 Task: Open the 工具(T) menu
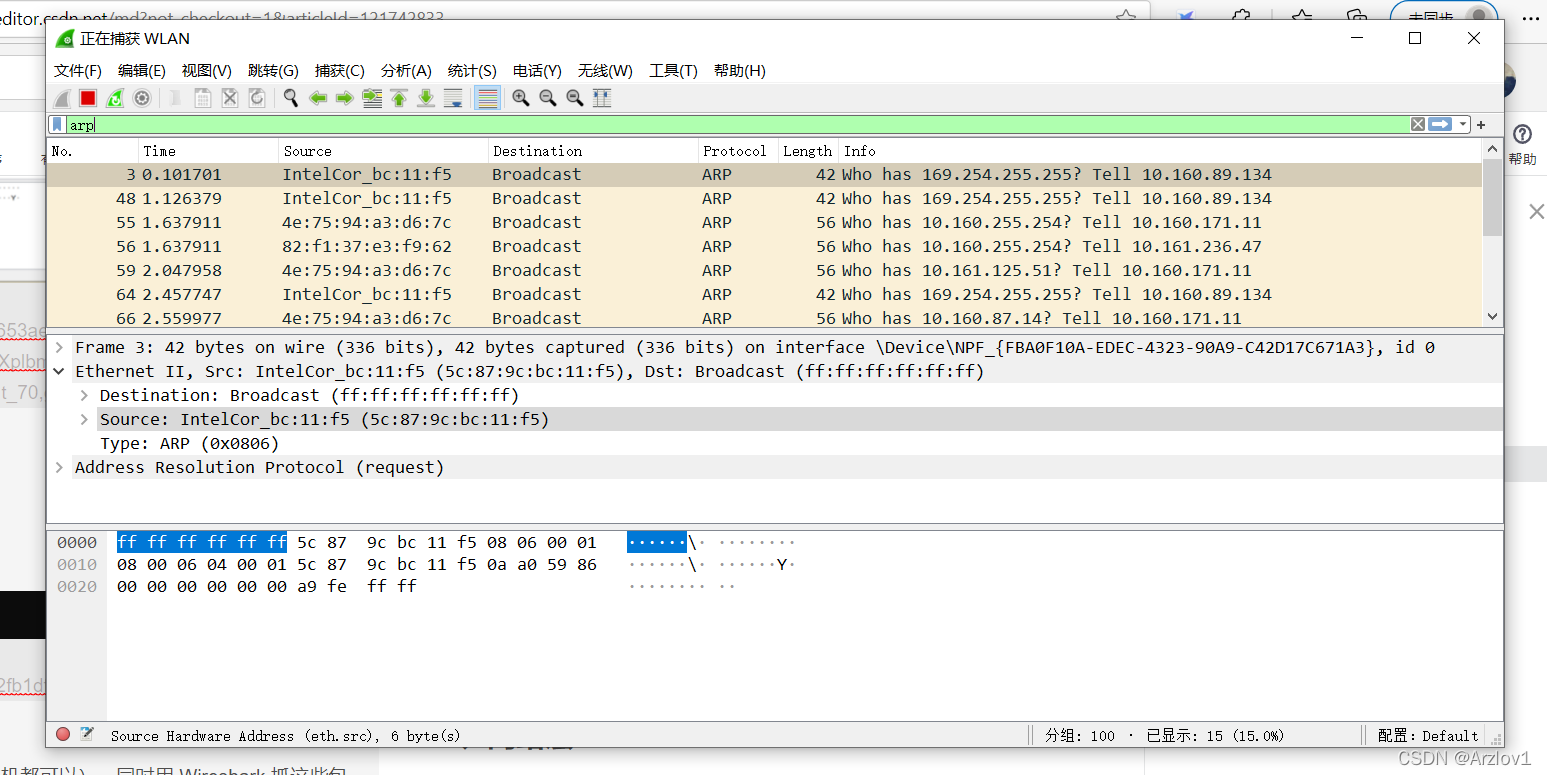[673, 71]
